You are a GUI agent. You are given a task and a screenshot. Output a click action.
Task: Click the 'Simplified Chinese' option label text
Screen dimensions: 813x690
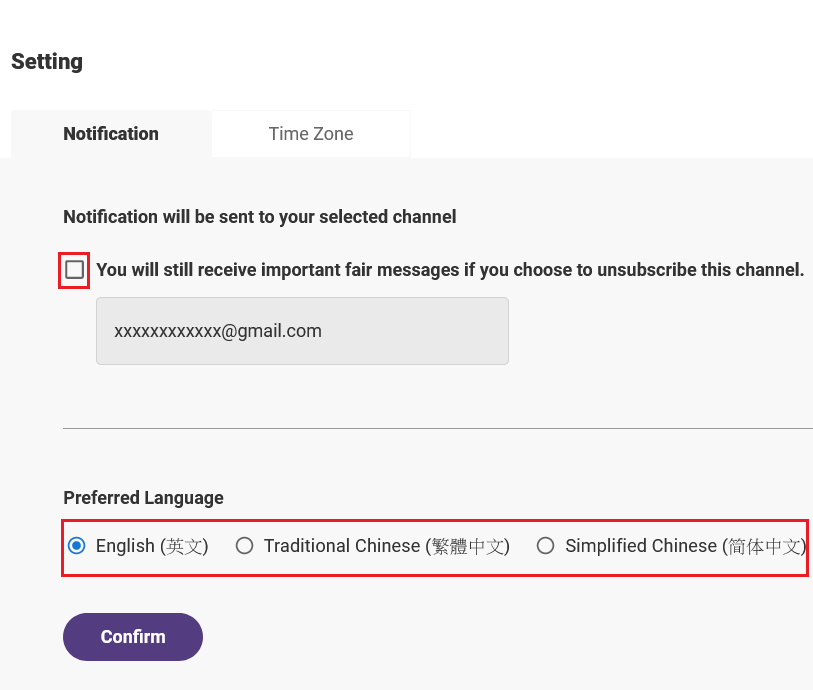[x=641, y=546]
